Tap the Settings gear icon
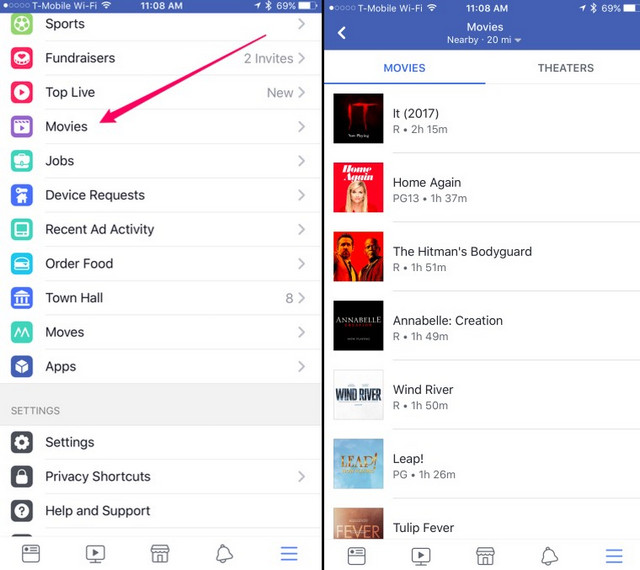Screen dimensions: 640x570 22,442
